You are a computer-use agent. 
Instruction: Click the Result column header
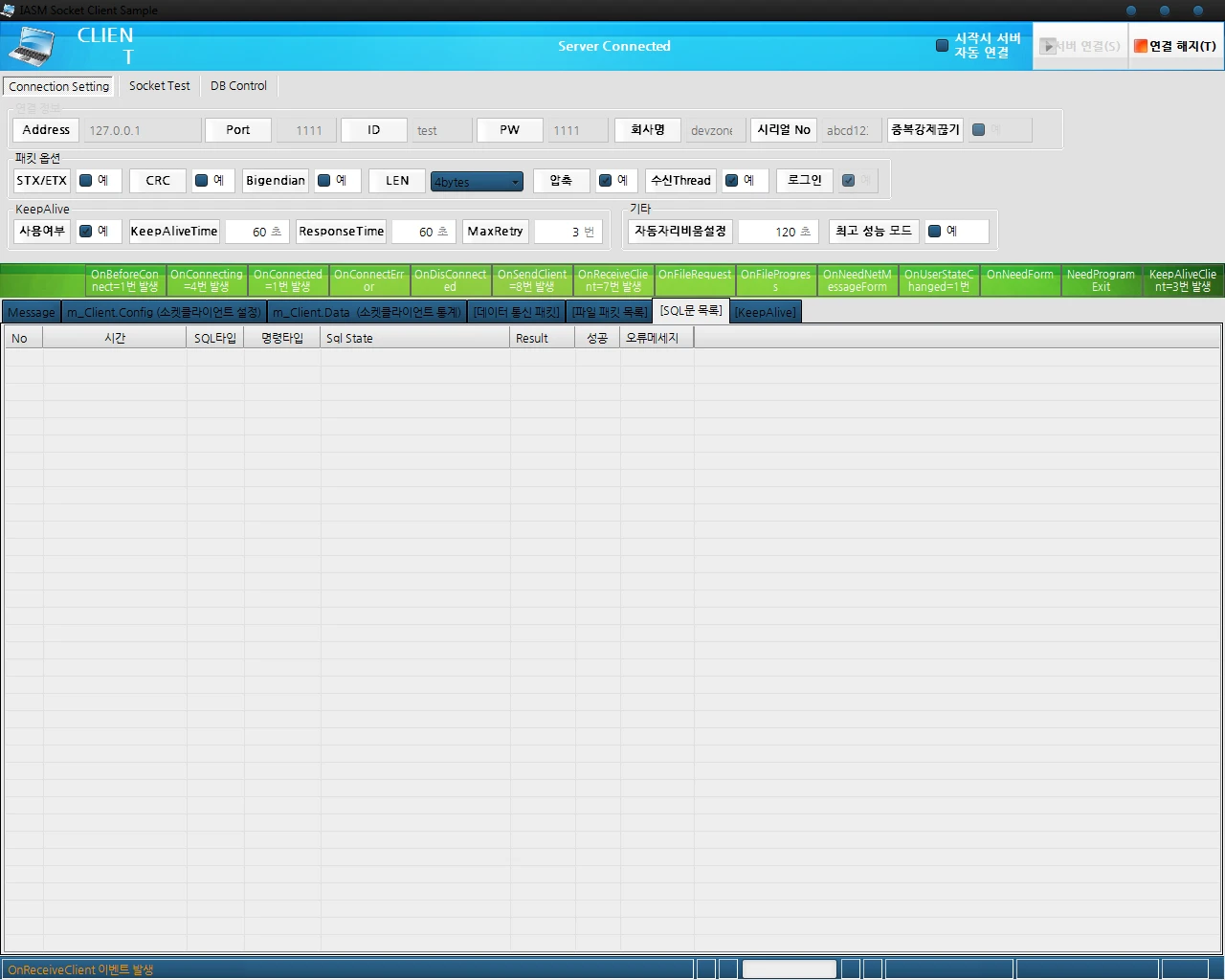[543, 338]
